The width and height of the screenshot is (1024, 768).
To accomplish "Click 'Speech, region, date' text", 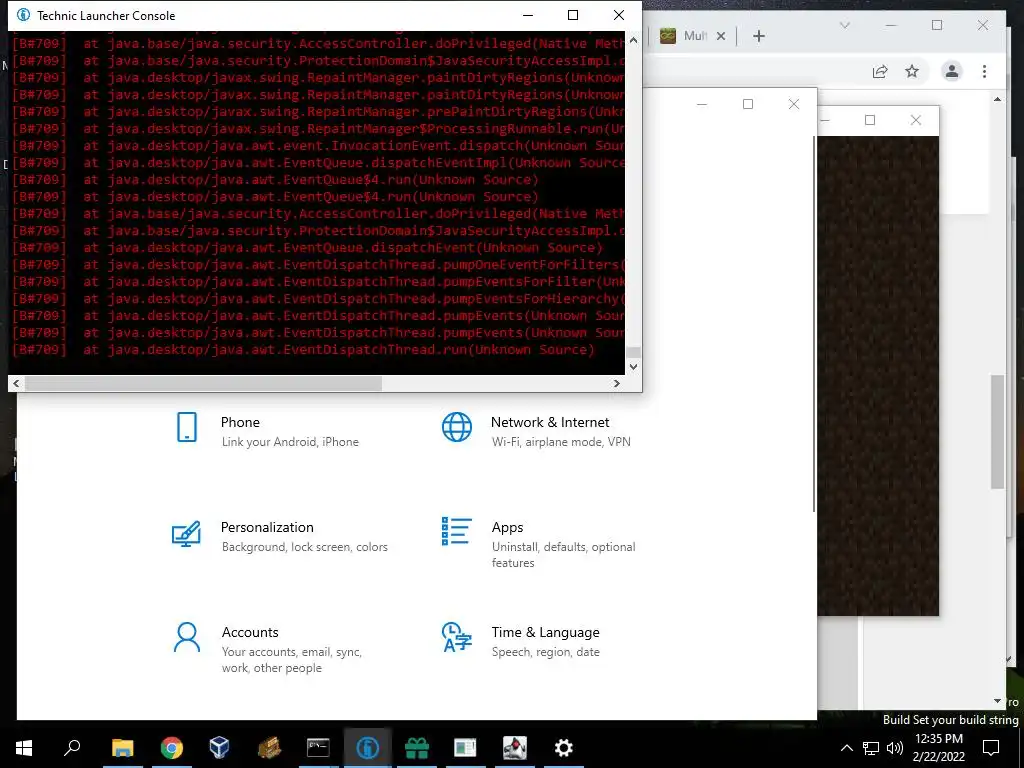I will coord(545,652).
